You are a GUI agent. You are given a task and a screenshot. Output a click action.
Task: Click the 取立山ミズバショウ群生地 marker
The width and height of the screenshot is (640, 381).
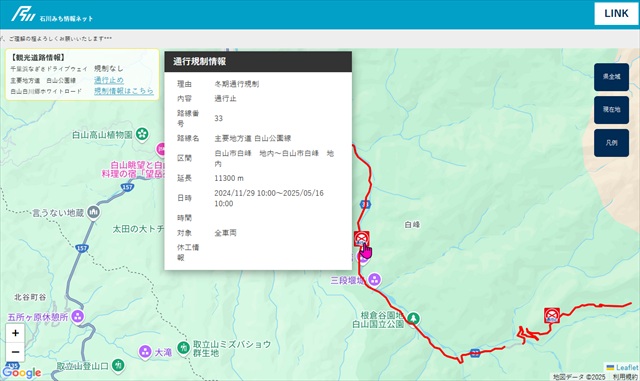point(183,348)
